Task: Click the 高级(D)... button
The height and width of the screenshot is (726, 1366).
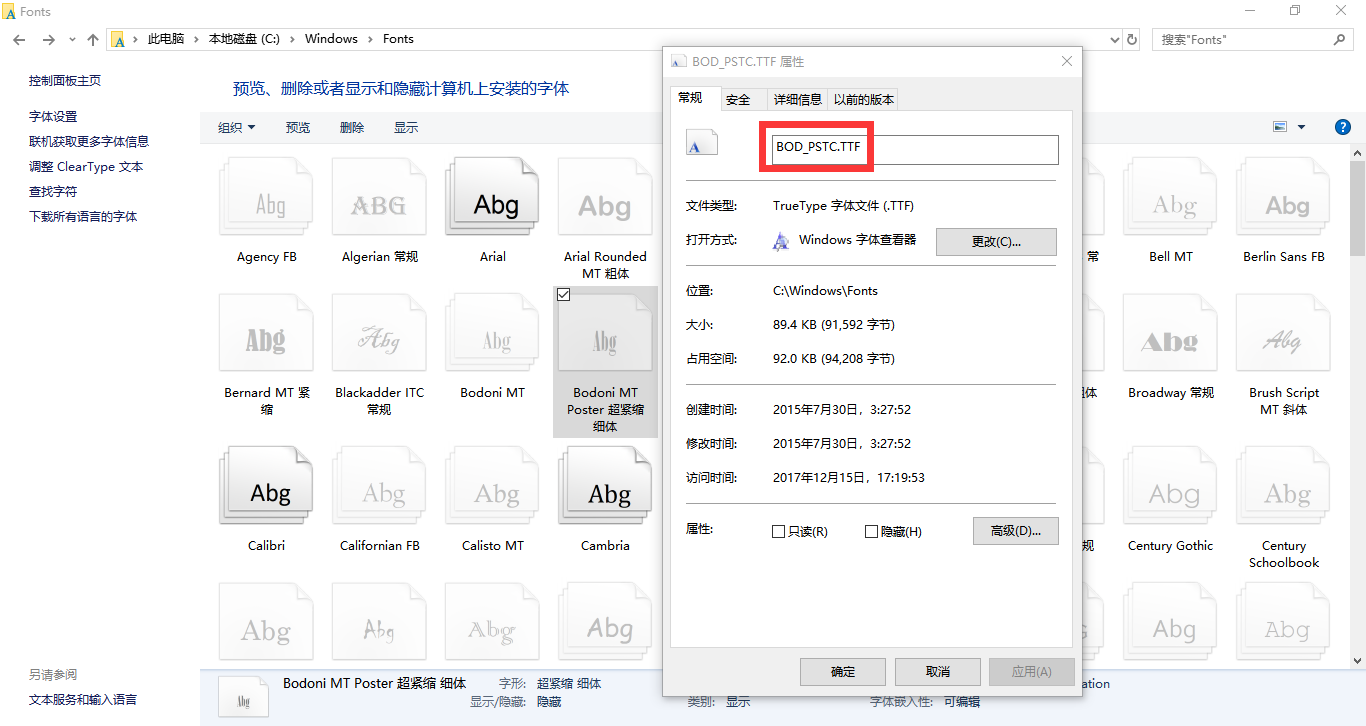Action: click(1016, 530)
